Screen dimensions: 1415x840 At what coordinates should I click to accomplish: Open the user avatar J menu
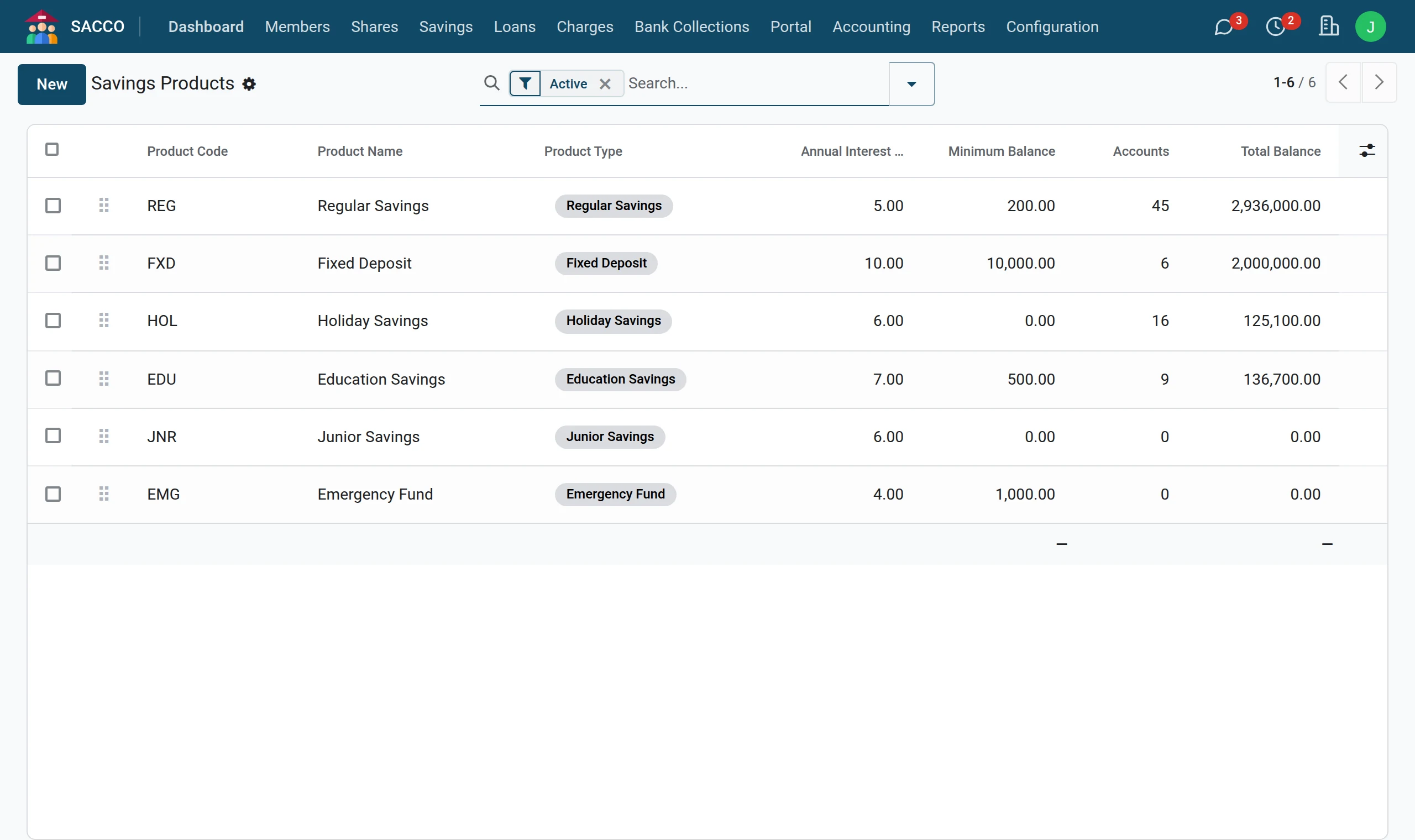(x=1370, y=27)
